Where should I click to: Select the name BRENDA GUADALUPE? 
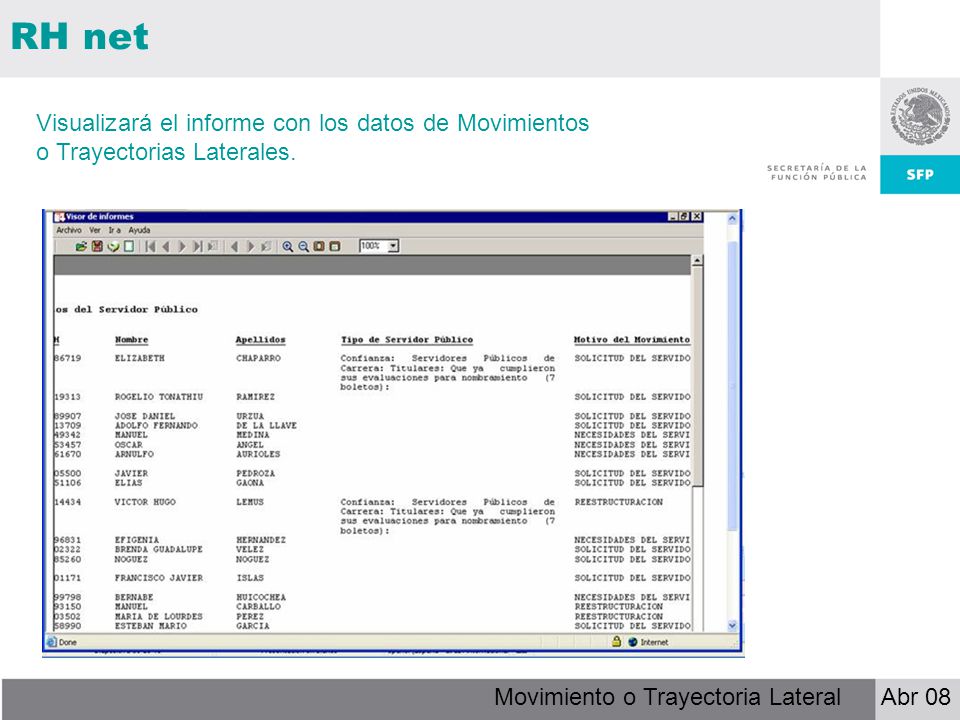pos(159,550)
